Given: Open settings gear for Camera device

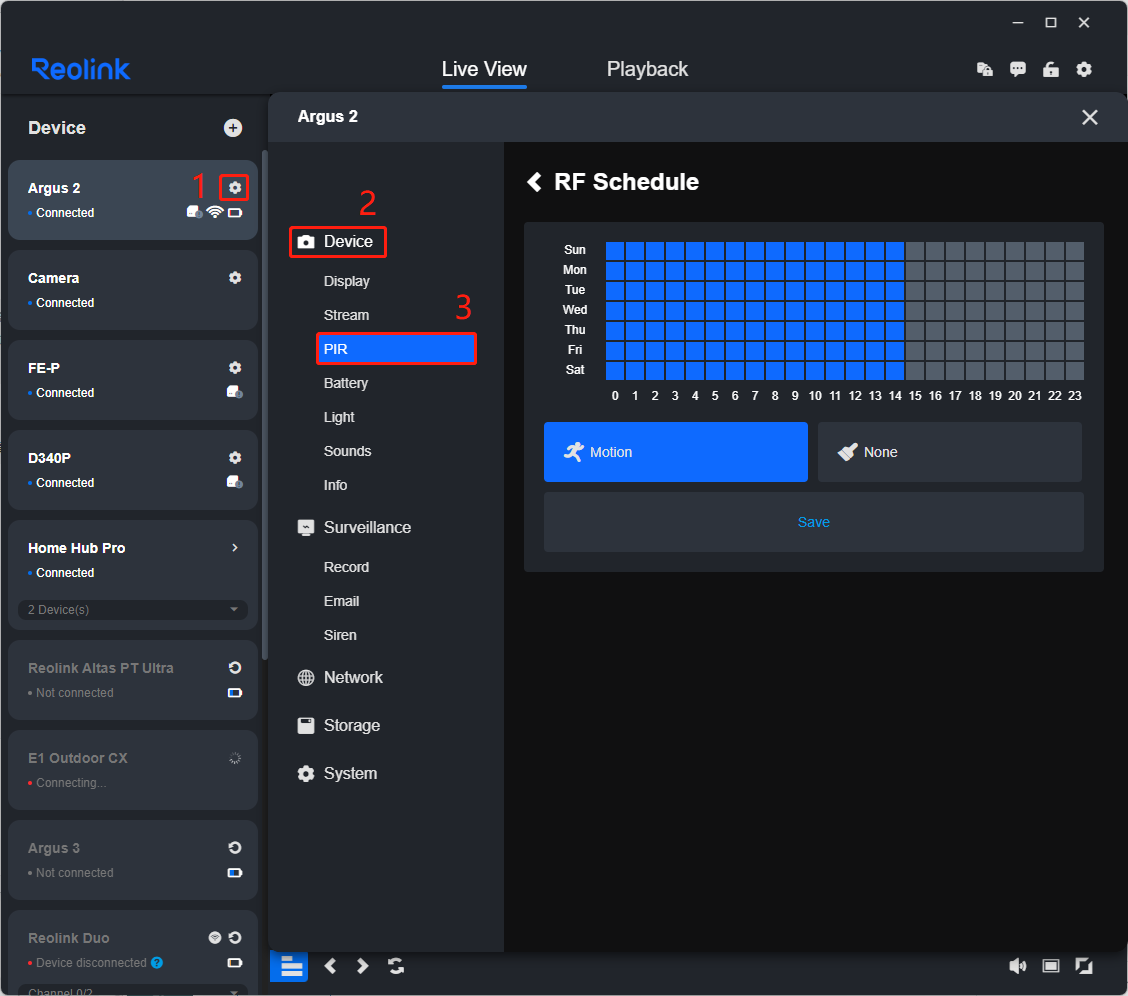Looking at the screenshot, I should (x=235, y=278).
